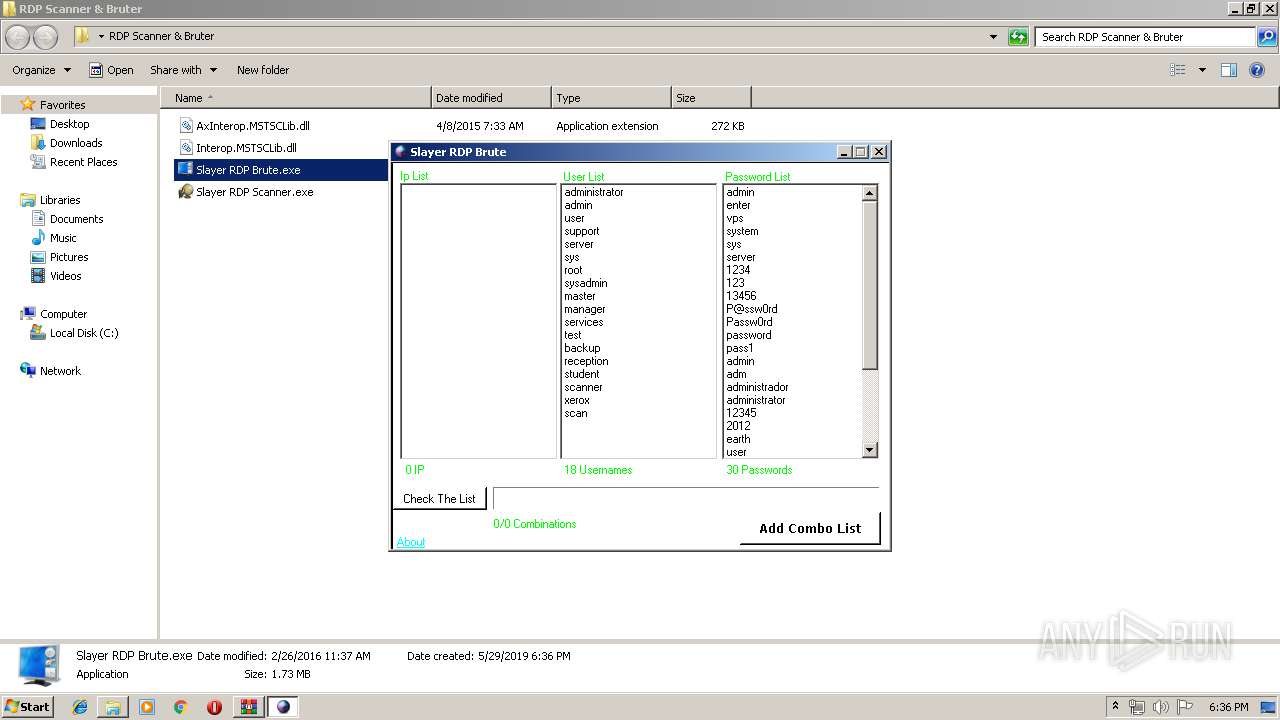Click New folder in the toolbar
This screenshot has height=720, width=1280.
pyautogui.click(x=263, y=70)
